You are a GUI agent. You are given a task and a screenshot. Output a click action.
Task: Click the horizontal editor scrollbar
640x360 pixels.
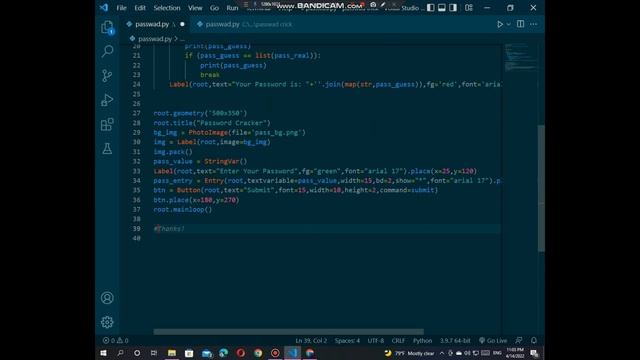click(289, 331)
